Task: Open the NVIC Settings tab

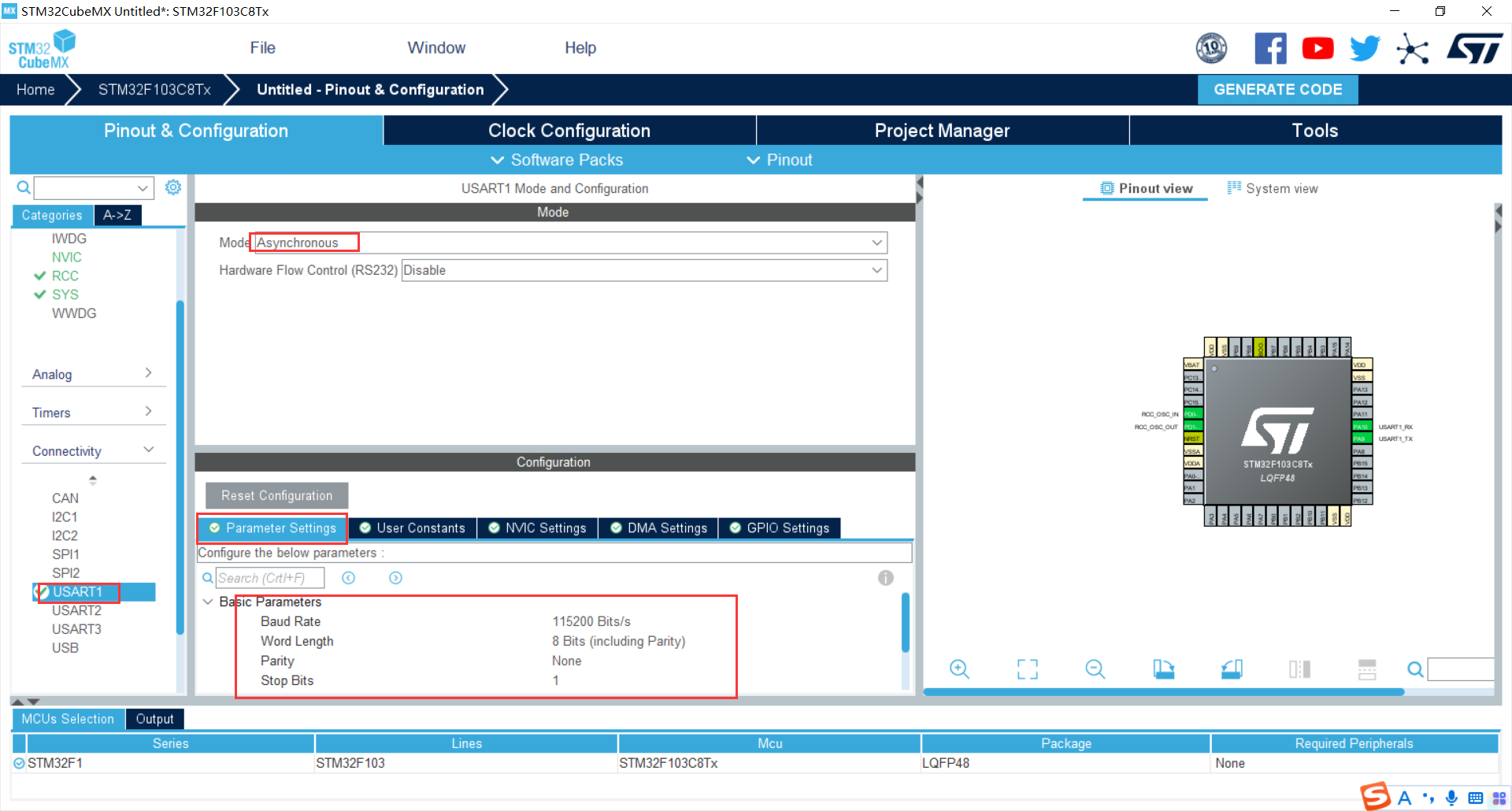Action: (x=537, y=528)
